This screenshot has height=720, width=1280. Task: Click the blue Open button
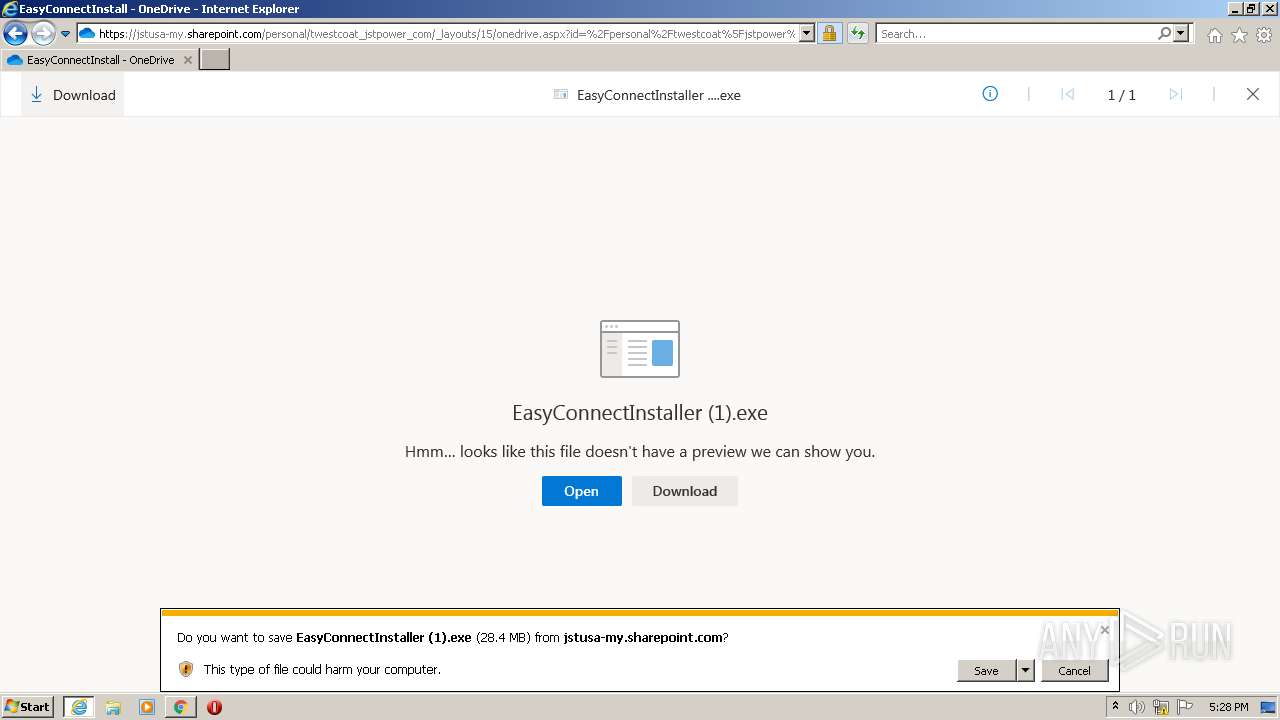click(581, 491)
